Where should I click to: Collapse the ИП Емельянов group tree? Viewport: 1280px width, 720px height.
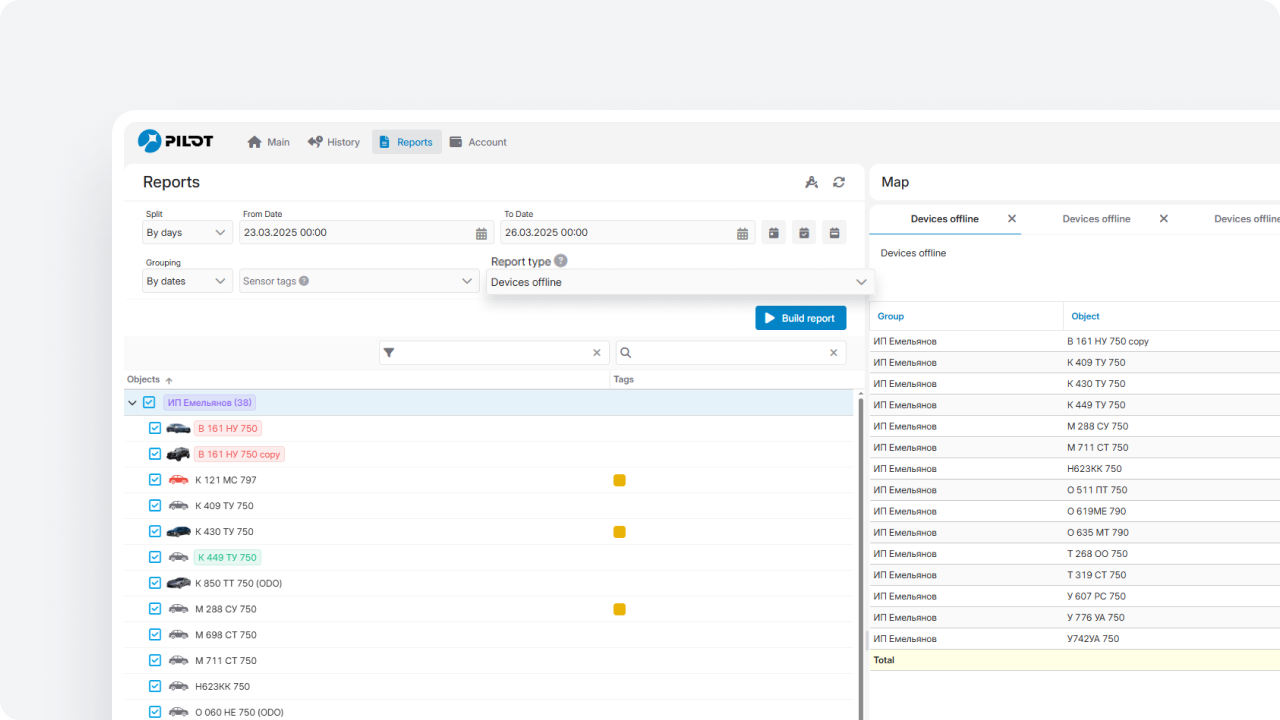click(x=132, y=403)
